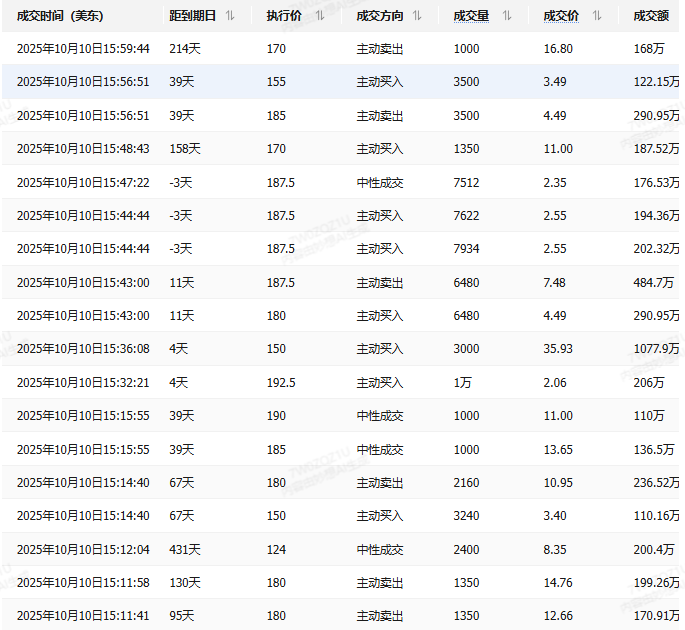The width and height of the screenshot is (685, 630).
Task: Click the 距到期日 column header label
Action: click(193, 16)
